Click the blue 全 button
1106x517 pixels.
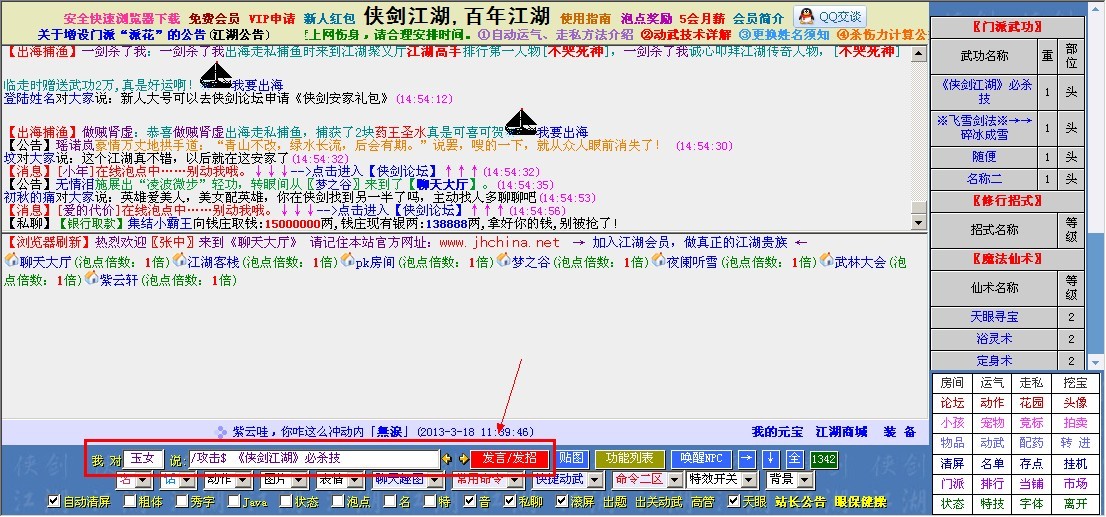coord(794,458)
